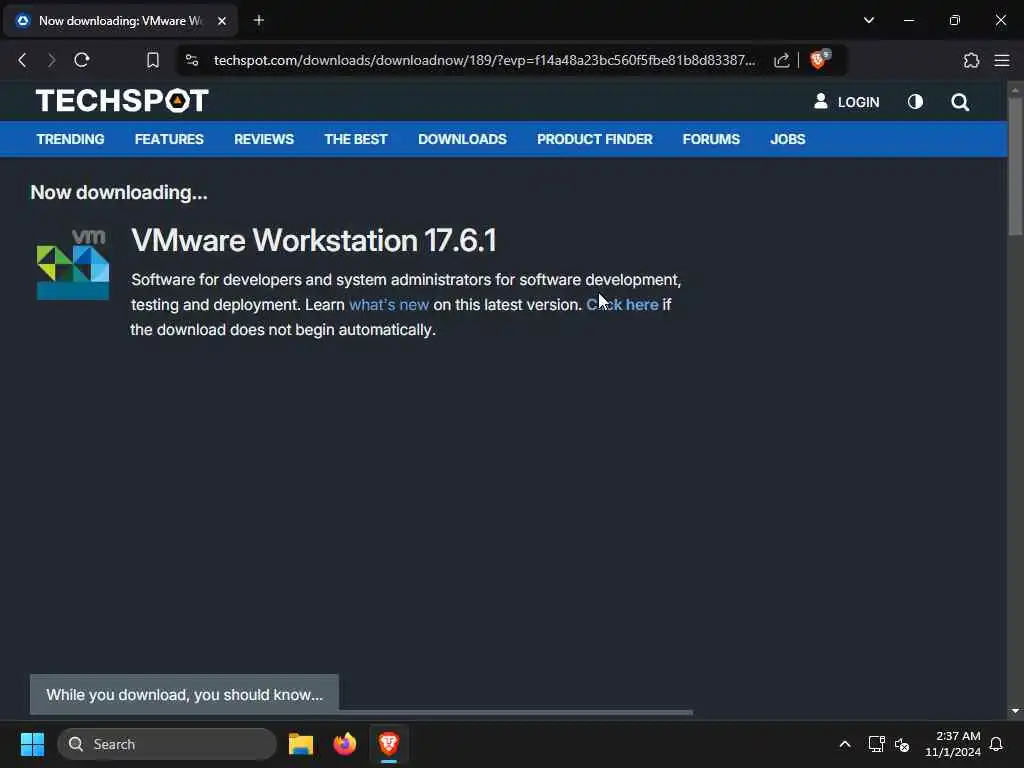This screenshot has height=768, width=1024.
Task: Click the page horizontal progress bar
Action: pyautogui.click(x=516, y=712)
